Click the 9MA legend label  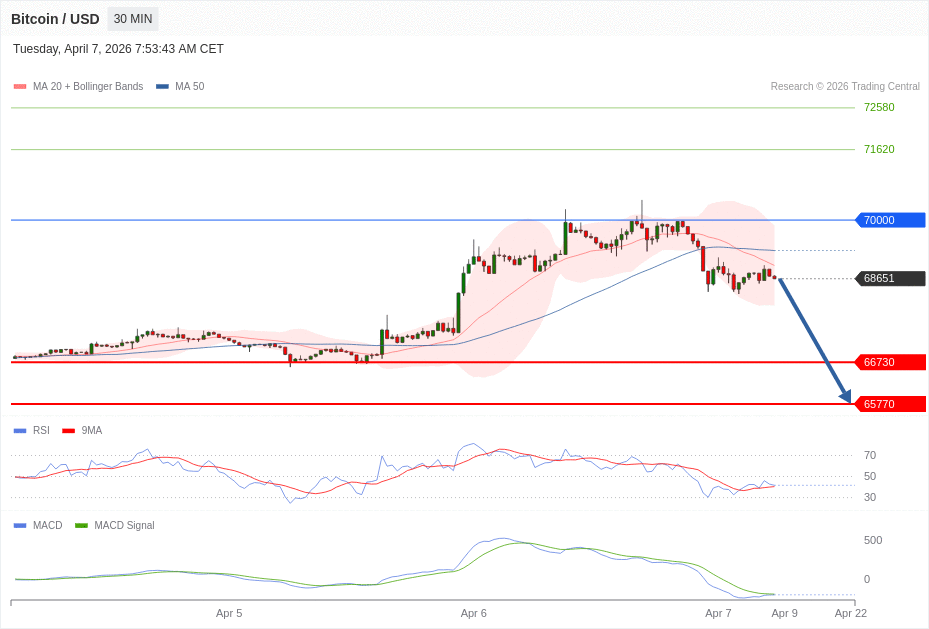pyautogui.click(x=92, y=431)
